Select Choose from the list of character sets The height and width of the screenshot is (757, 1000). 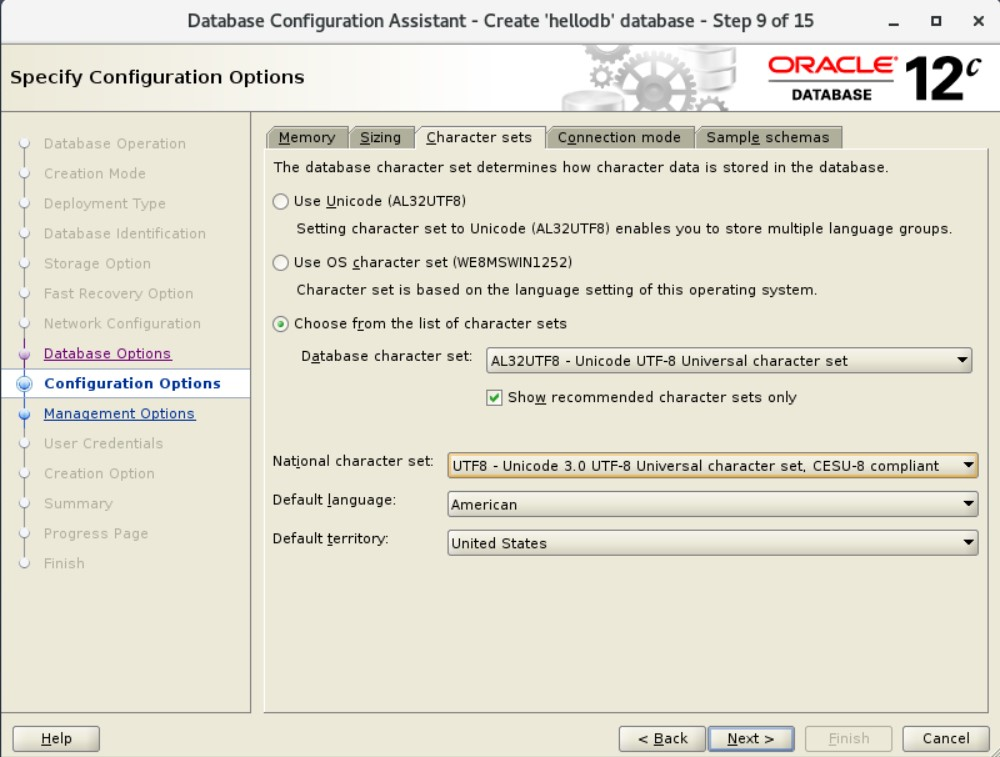(280, 324)
